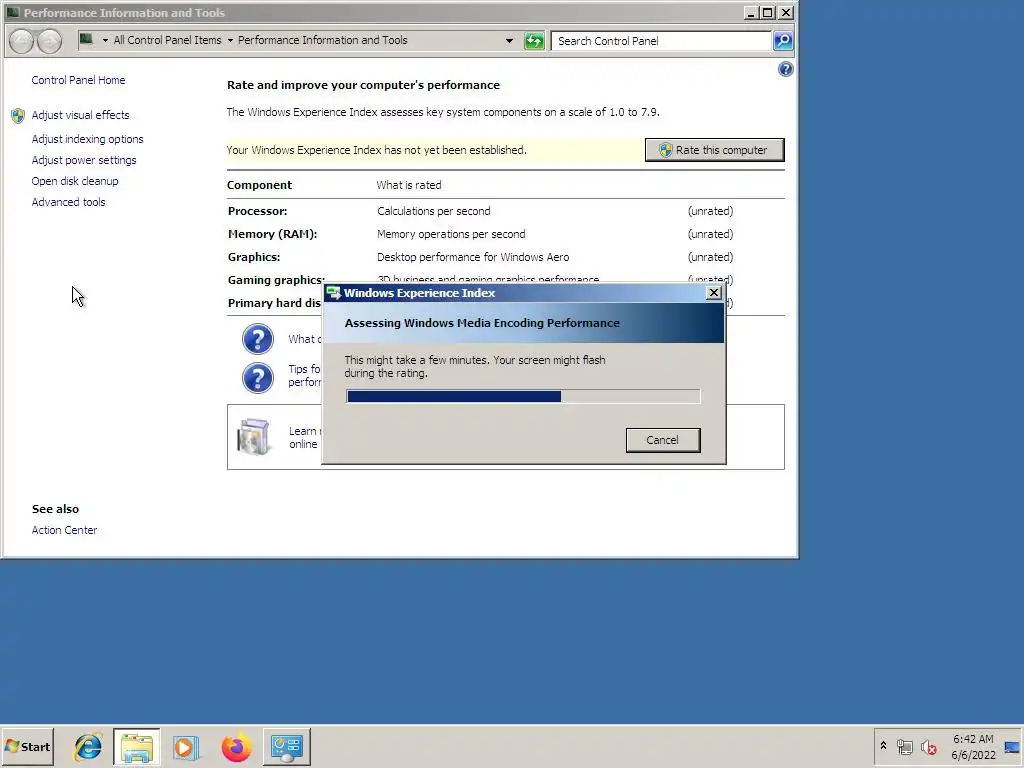Screen dimensions: 1024x768
Task: Click the network tray icon
Action: point(904,746)
